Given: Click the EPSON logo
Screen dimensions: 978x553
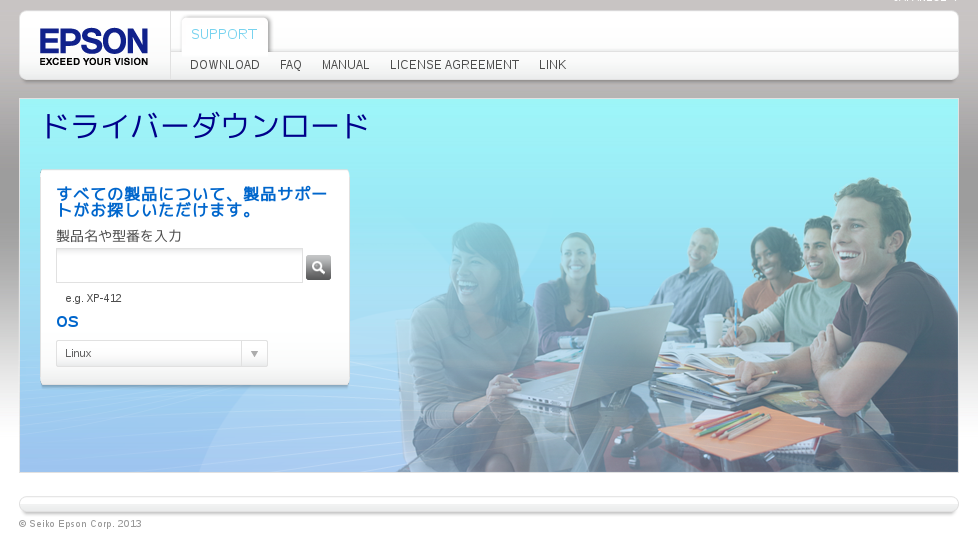Looking at the screenshot, I should pos(94,47).
